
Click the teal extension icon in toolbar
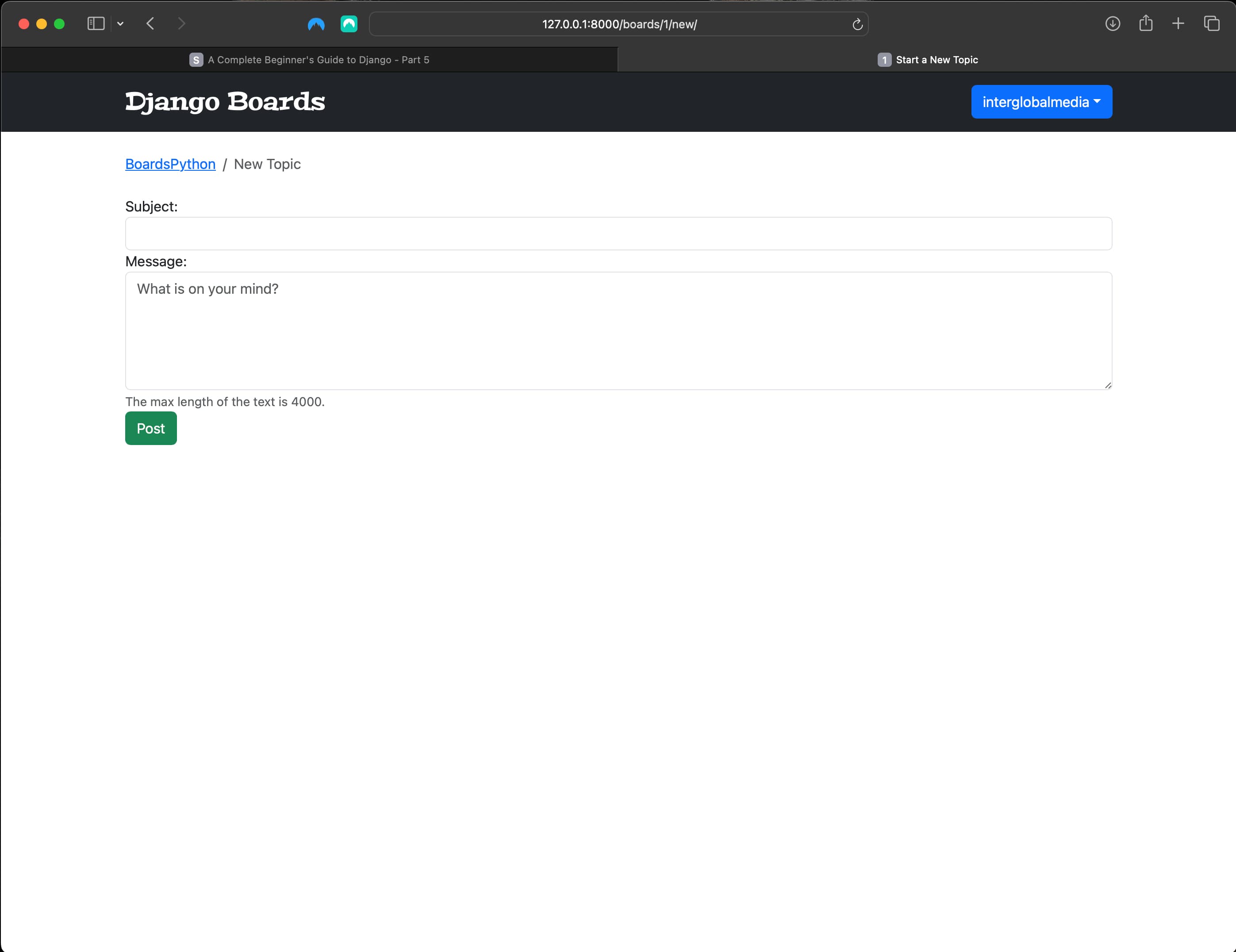[349, 24]
